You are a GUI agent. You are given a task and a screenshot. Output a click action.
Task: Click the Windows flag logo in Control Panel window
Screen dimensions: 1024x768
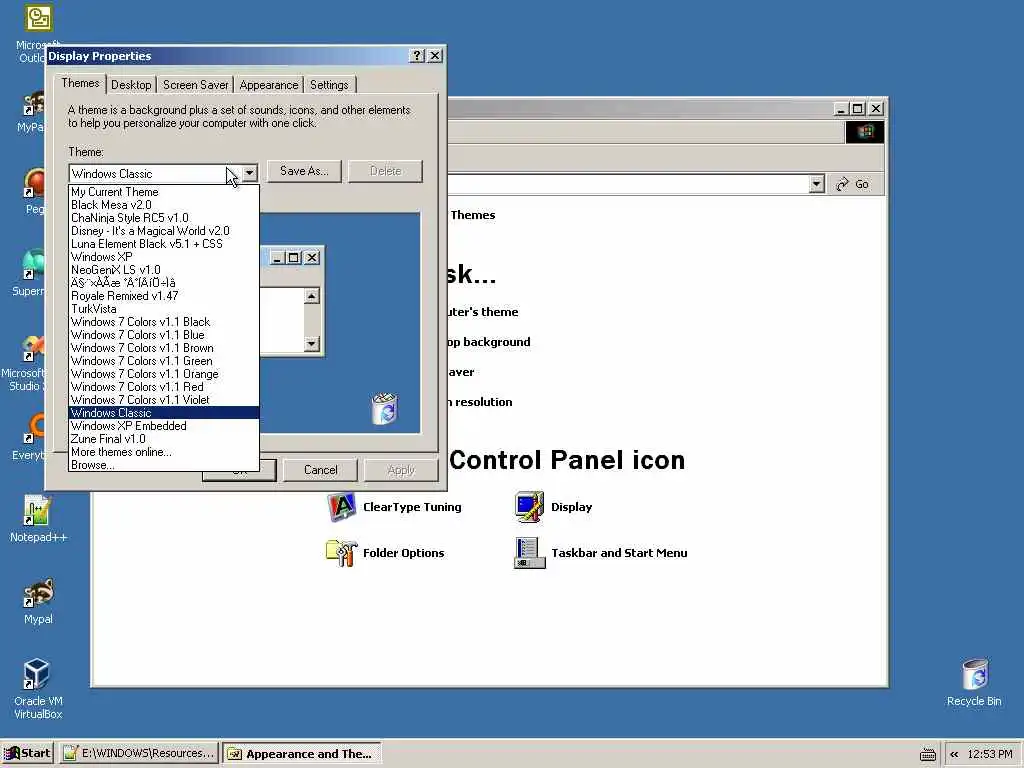[x=865, y=132]
